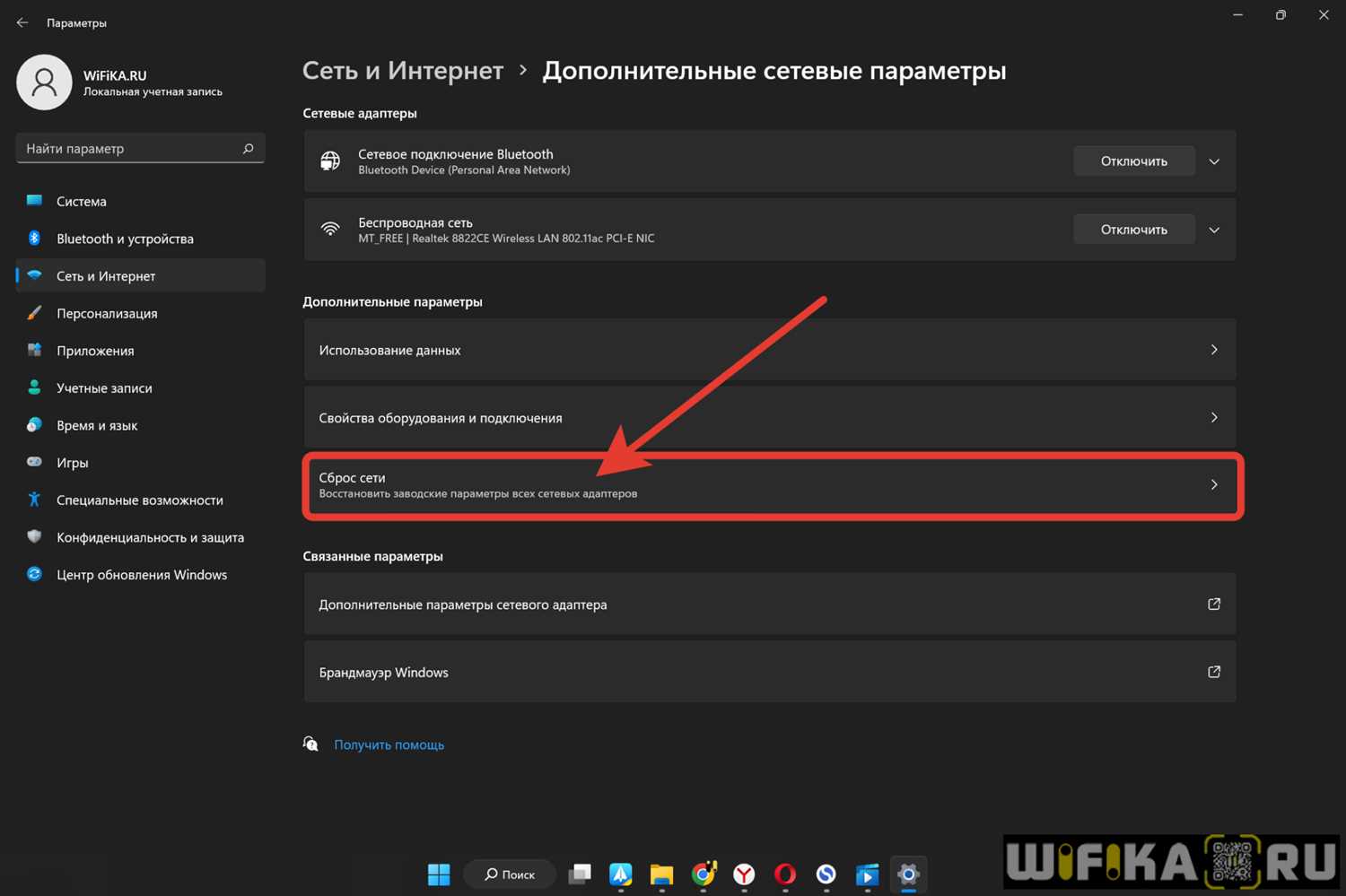Go back with the arrow next to Параметры
Screen dimensions: 1346x896
[x=22, y=22]
